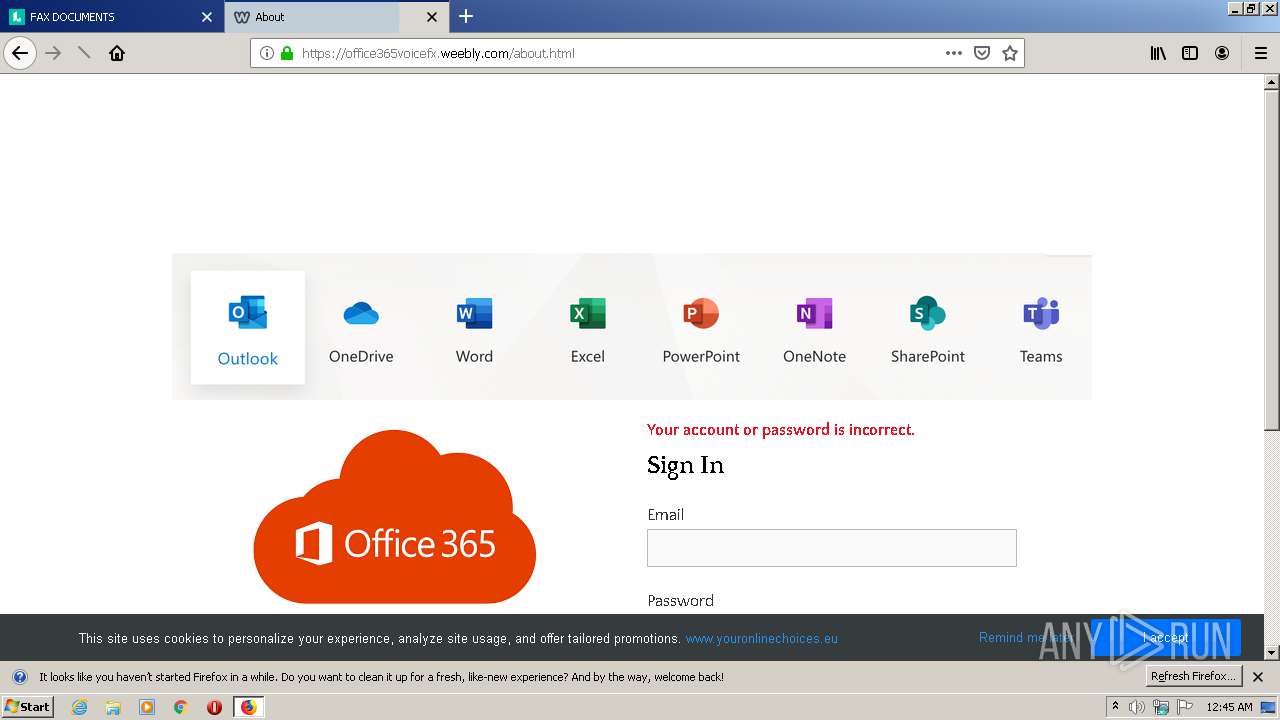1280x720 pixels.
Task: Focus the Email input field
Action: tap(832, 548)
